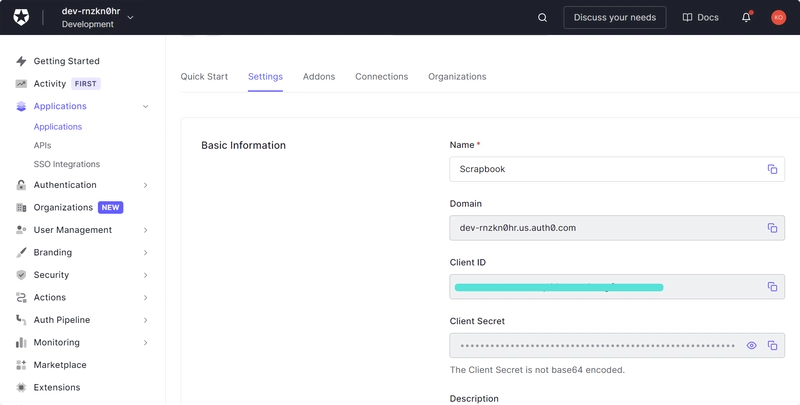Click the Monitoring bar chart icon
800x405 pixels.
pos(21,342)
